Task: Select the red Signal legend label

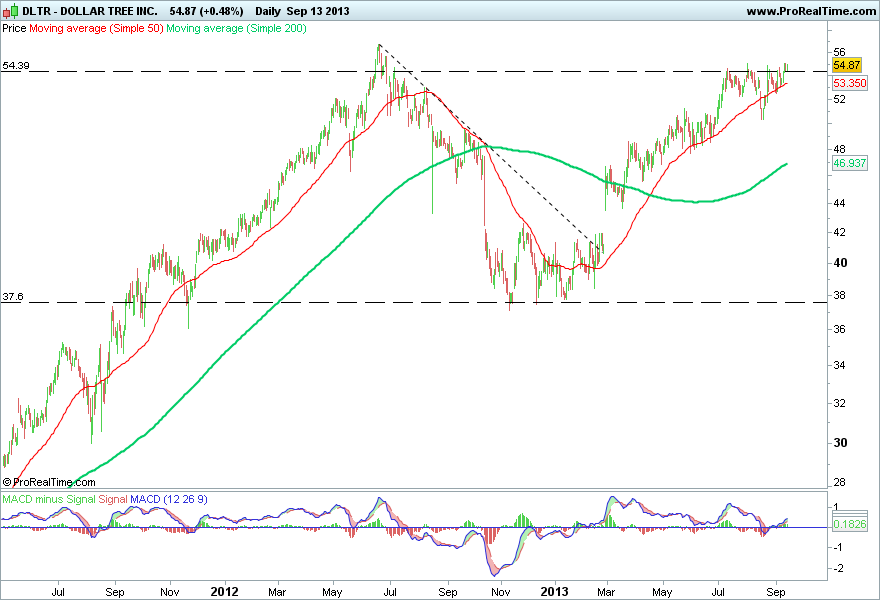Action: tap(113, 499)
